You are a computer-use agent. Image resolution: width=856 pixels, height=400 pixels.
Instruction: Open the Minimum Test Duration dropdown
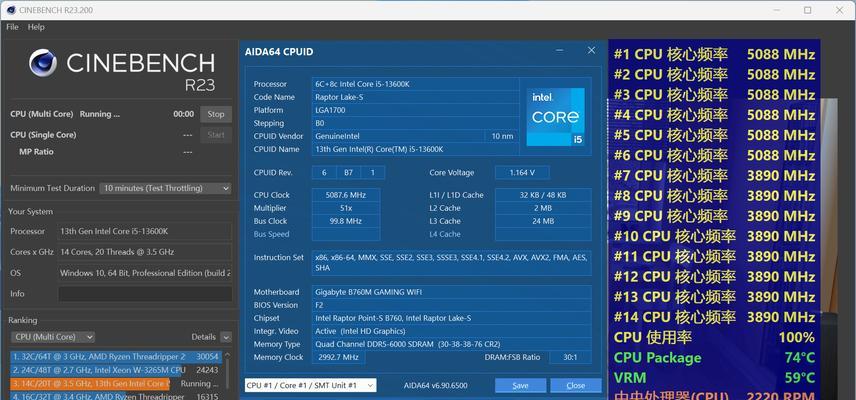coord(165,188)
